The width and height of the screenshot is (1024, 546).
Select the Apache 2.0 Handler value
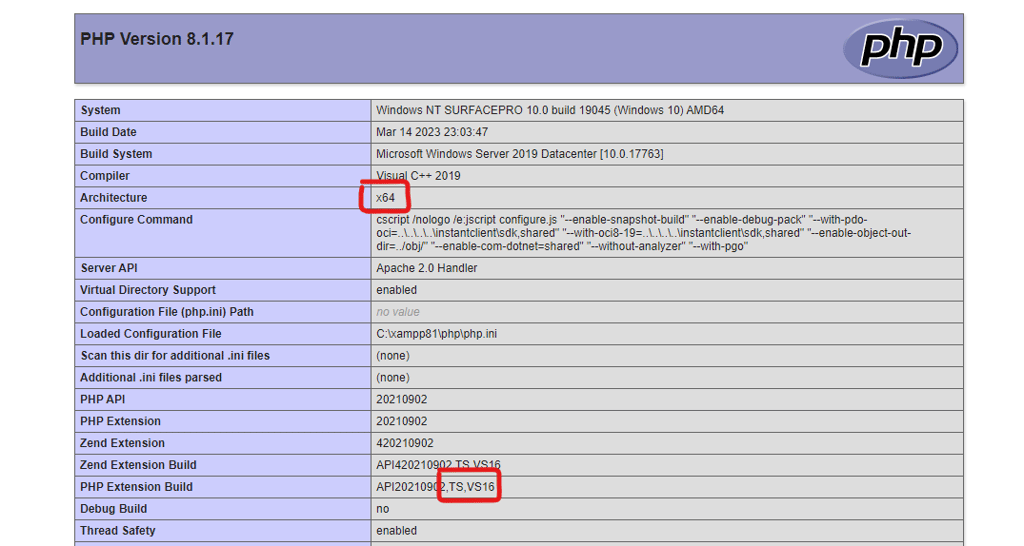click(426, 268)
